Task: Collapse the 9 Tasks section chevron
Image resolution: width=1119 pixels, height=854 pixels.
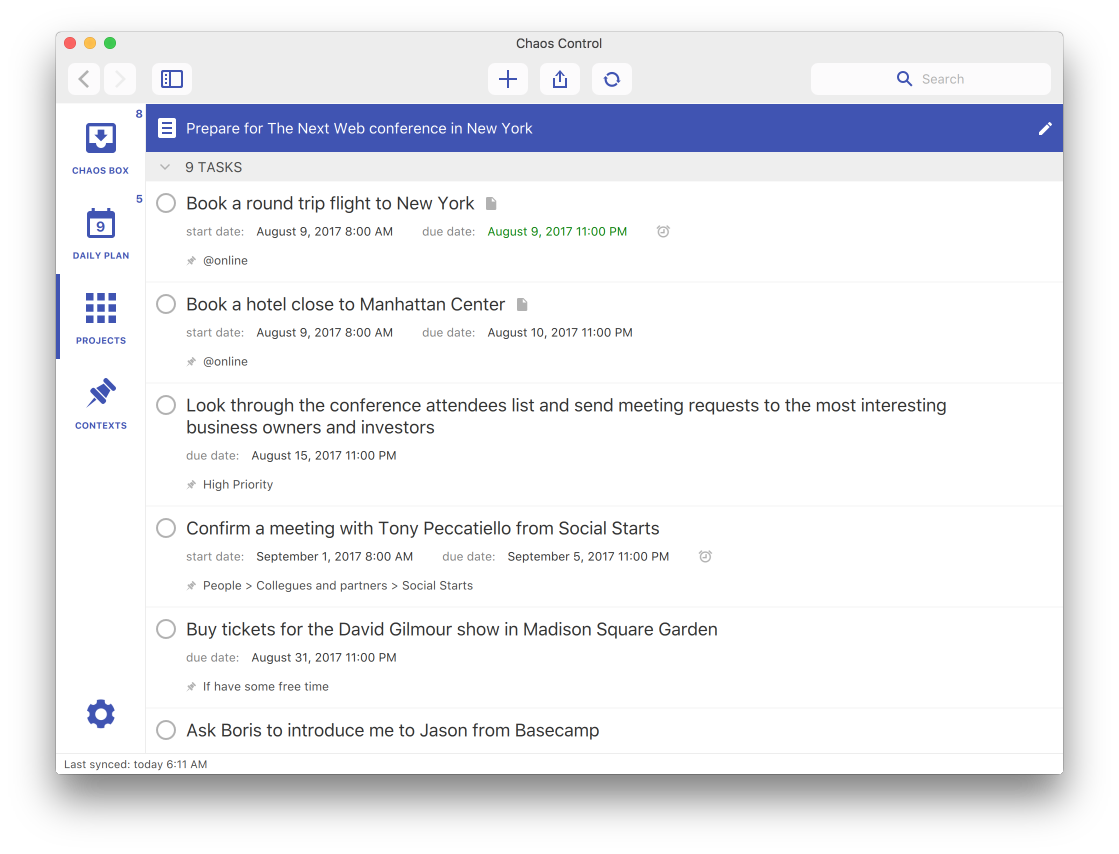Action: (x=165, y=167)
